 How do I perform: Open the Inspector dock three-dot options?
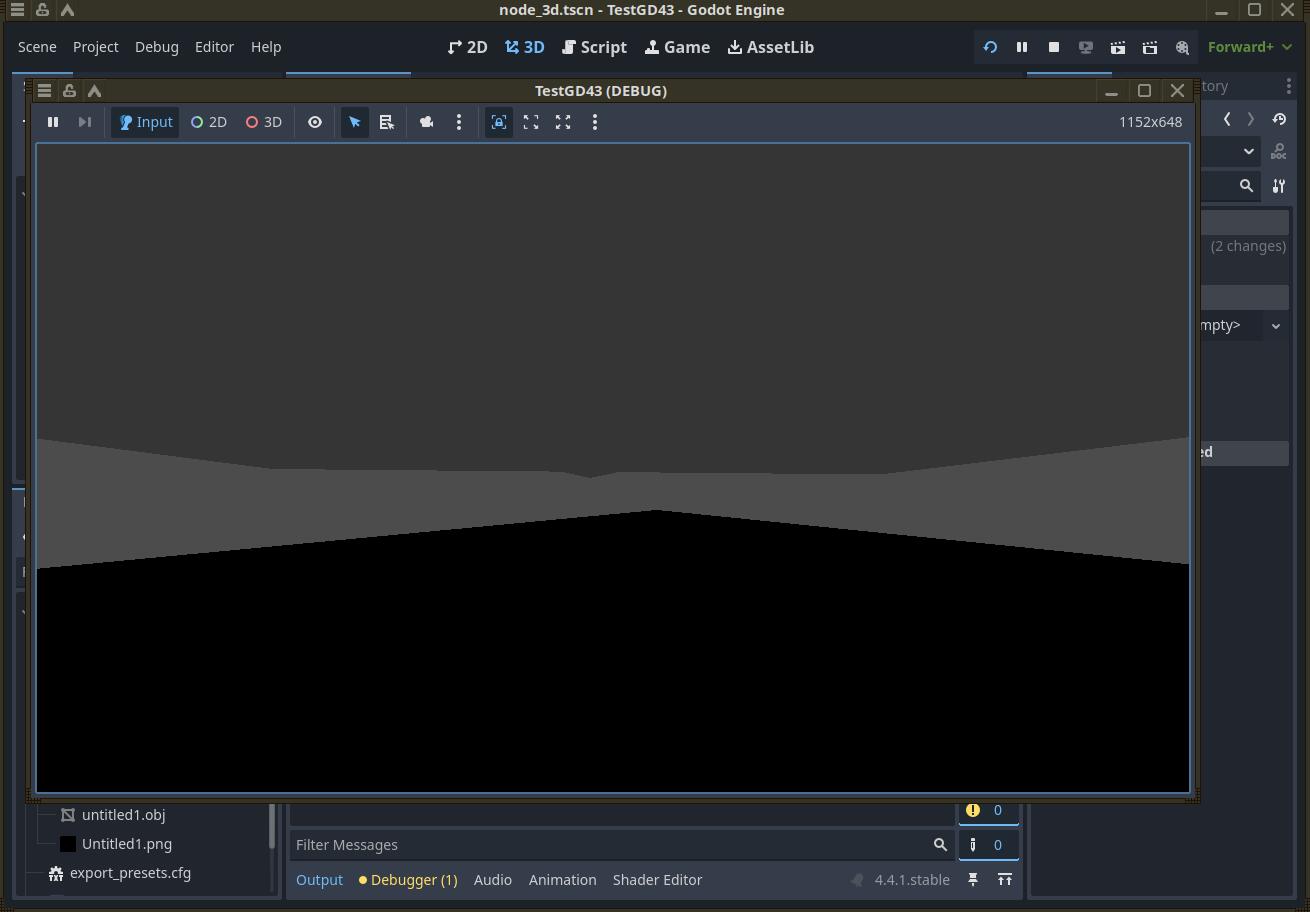coord(1289,86)
